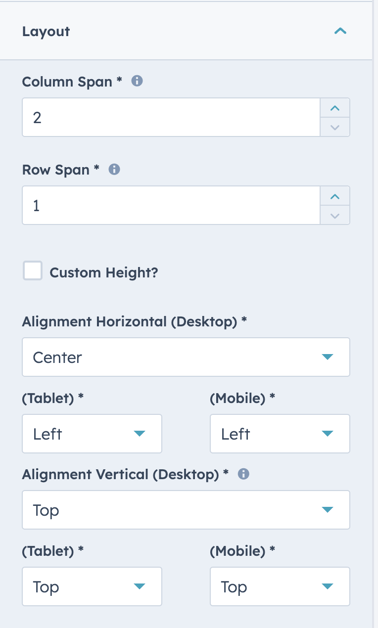Viewport: 378px width, 628px height.
Task: Enable the Custom Height checkbox
Action: pyautogui.click(x=32, y=271)
